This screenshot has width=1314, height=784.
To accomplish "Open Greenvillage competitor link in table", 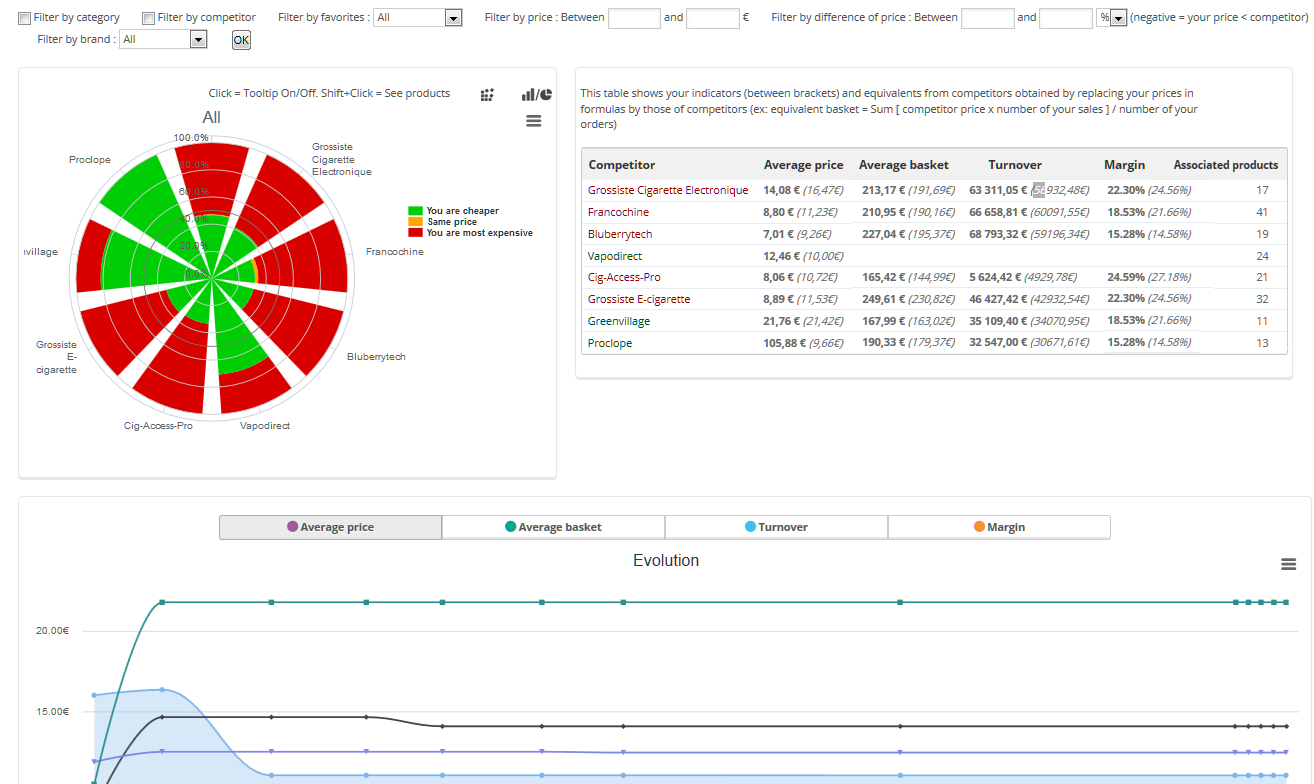I will (x=619, y=321).
